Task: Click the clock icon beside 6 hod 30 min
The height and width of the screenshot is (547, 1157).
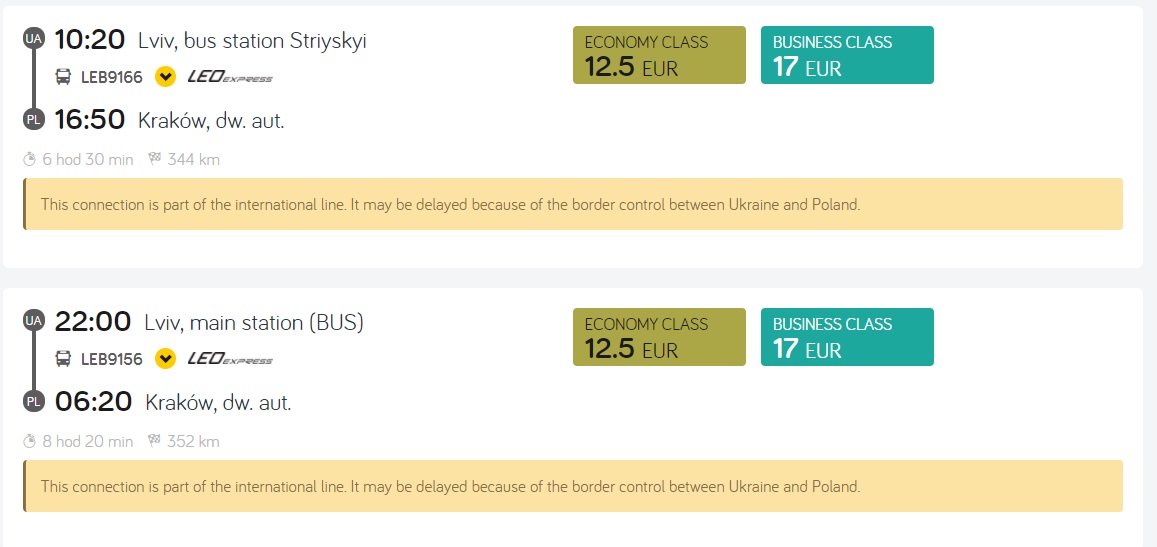Action: click(30, 159)
